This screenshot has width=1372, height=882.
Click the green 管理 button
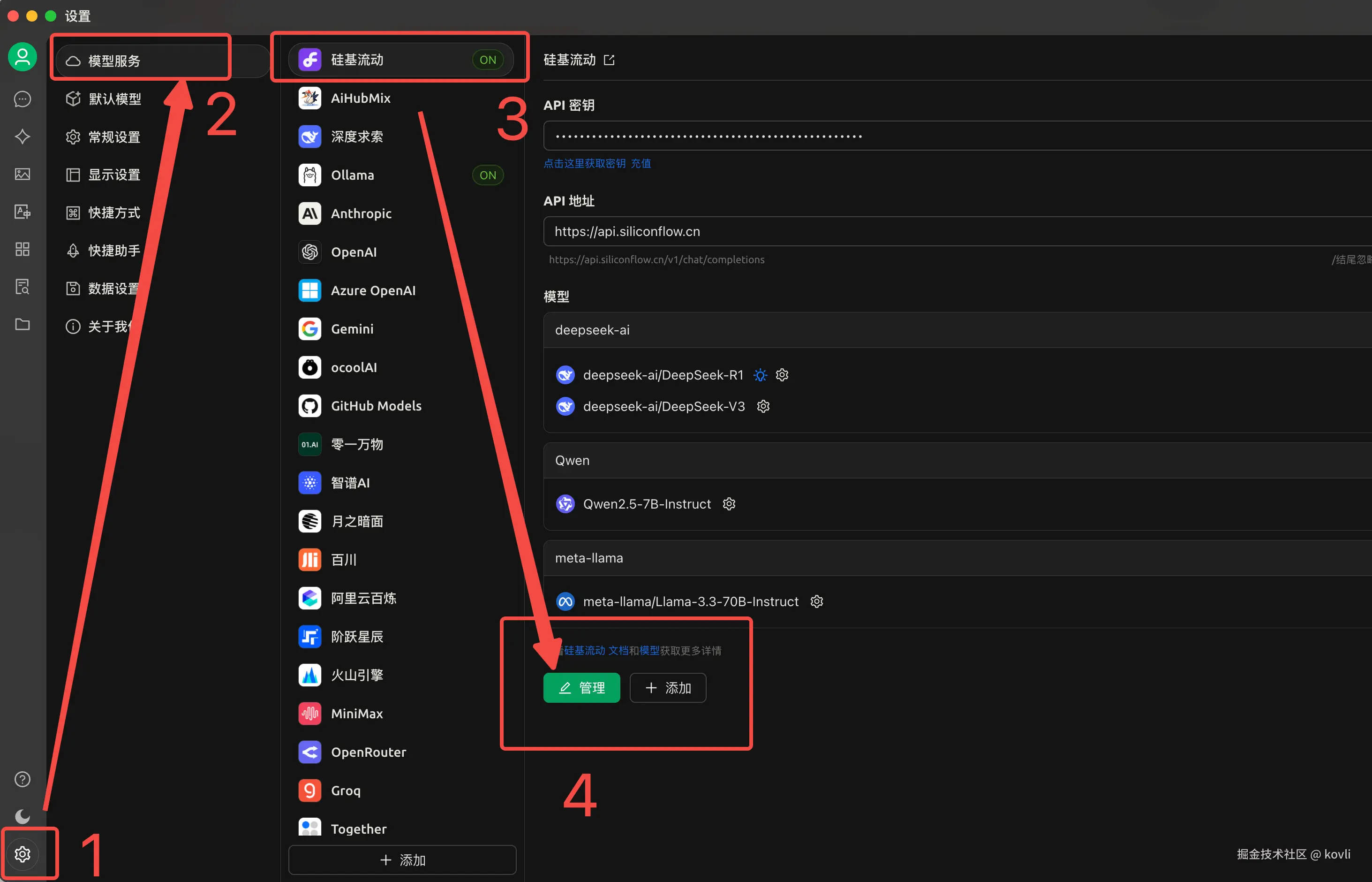point(581,687)
